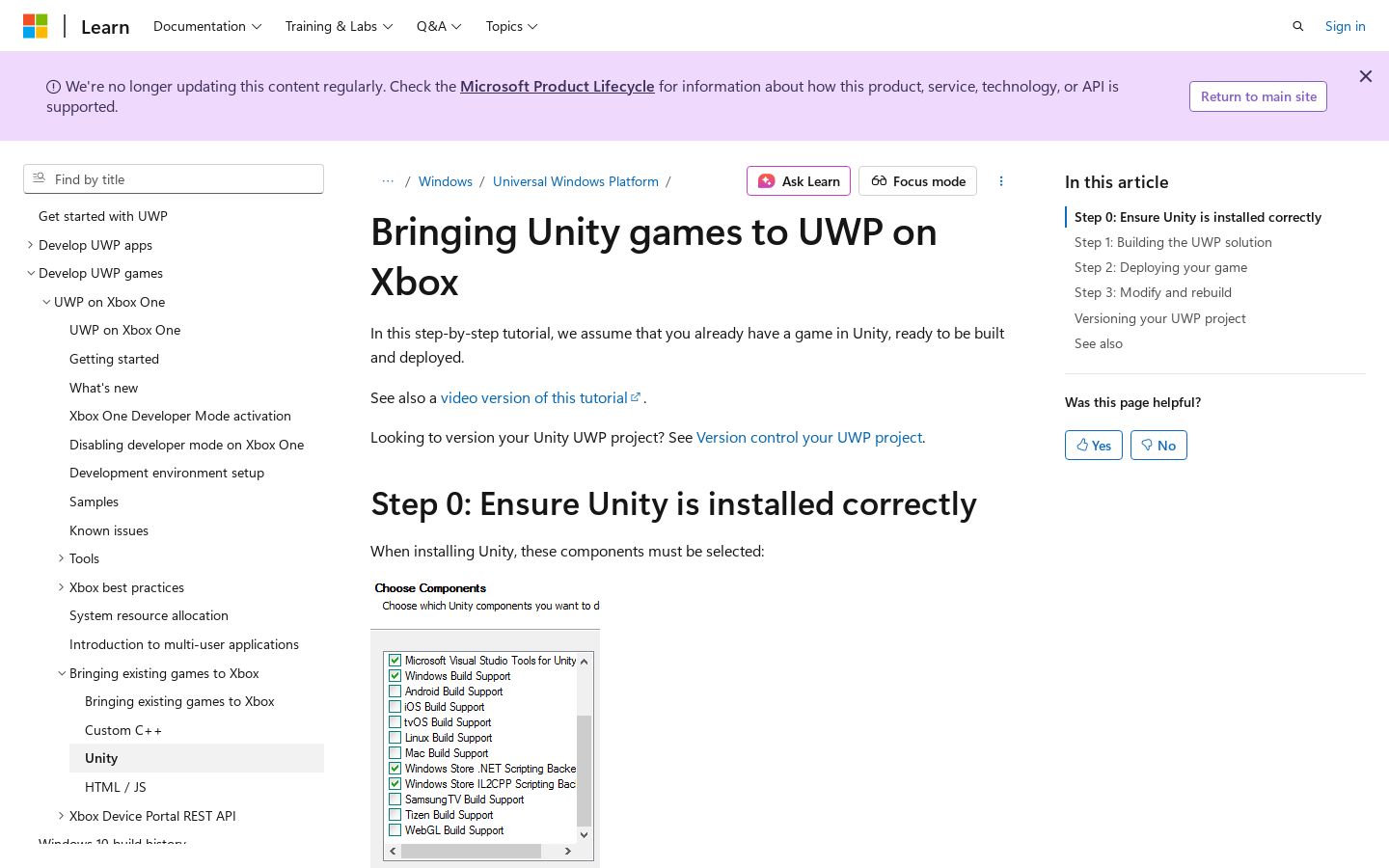
Task: Dismiss the content lifecycle banner
Action: (1366, 76)
